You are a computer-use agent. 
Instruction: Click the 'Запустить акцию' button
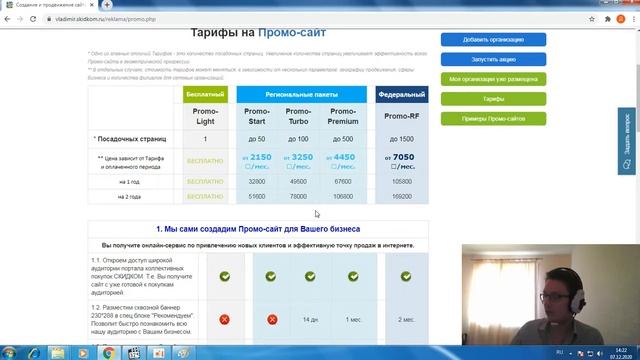(493, 59)
